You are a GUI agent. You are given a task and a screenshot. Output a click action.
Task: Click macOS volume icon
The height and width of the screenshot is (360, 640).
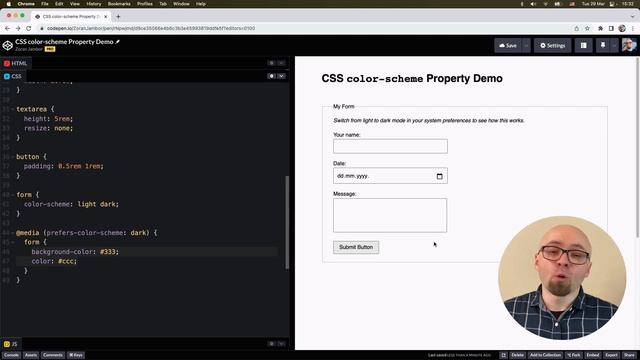(533, 4)
